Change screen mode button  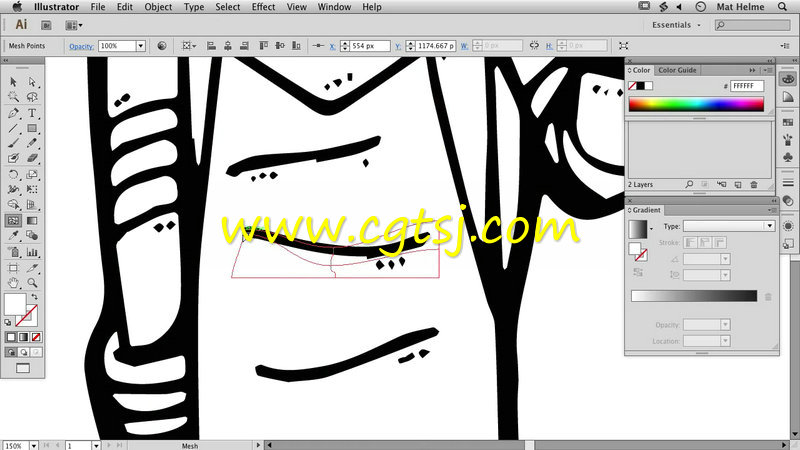(23, 368)
